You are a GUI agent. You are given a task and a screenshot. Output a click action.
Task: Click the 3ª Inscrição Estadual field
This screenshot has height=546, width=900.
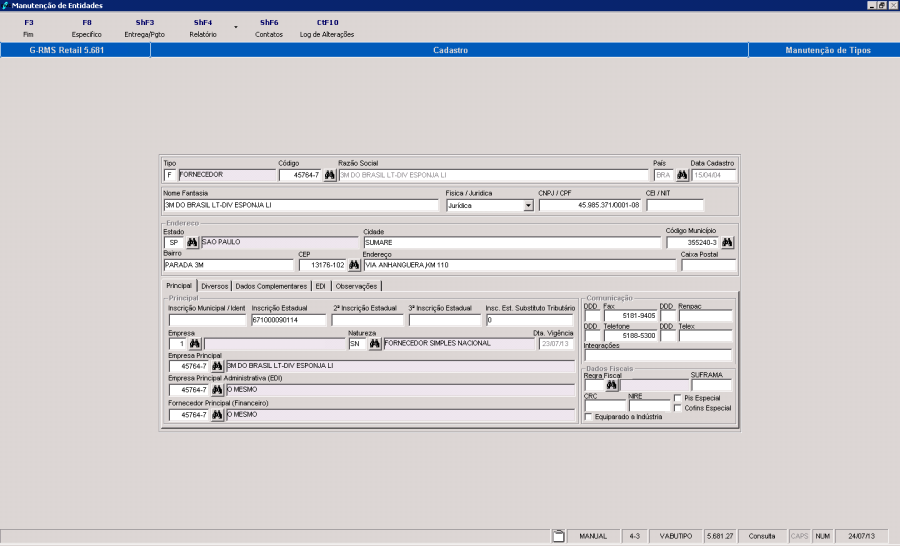pyautogui.click(x=445, y=320)
